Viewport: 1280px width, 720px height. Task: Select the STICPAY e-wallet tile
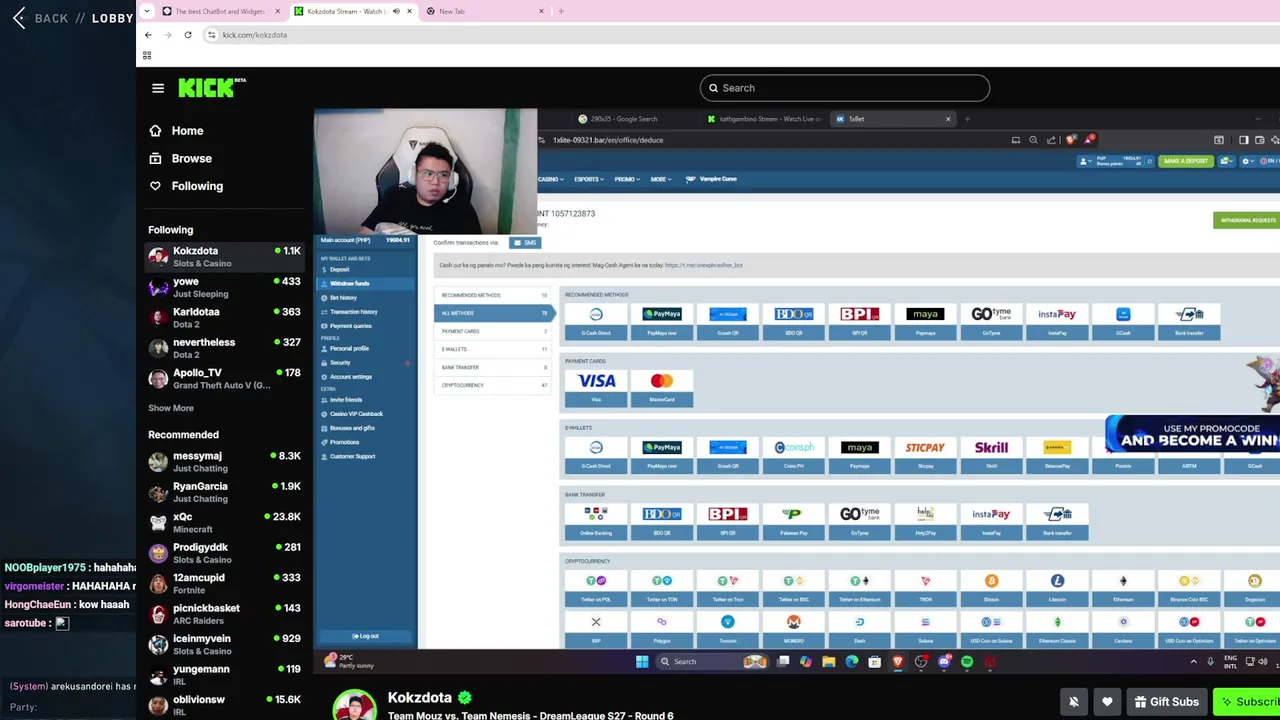pyautogui.click(x=925, y=454)
